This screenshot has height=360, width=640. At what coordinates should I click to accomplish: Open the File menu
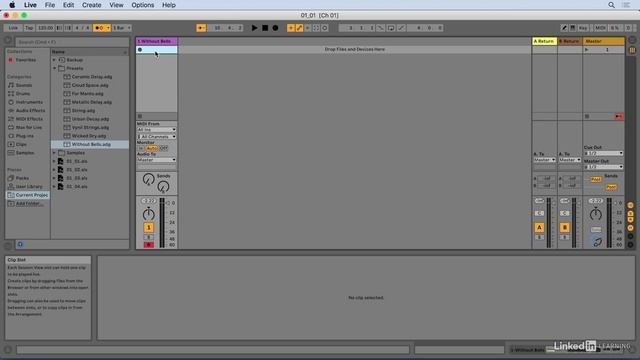[50, 5]
